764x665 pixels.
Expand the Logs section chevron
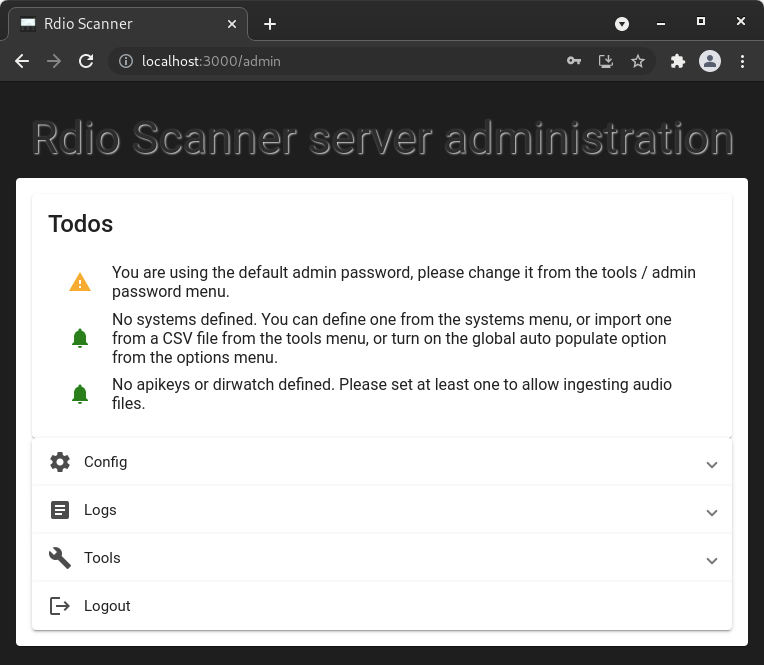(x=712, y=513)
